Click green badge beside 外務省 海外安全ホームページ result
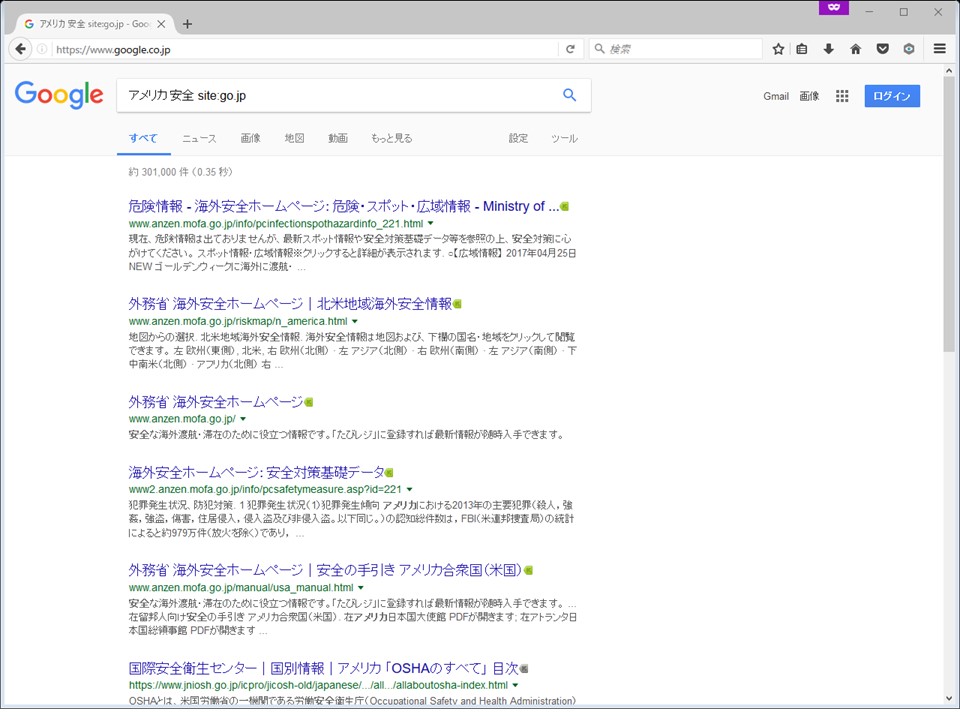This screenshot has width=960, height=720. pos(309,402)
